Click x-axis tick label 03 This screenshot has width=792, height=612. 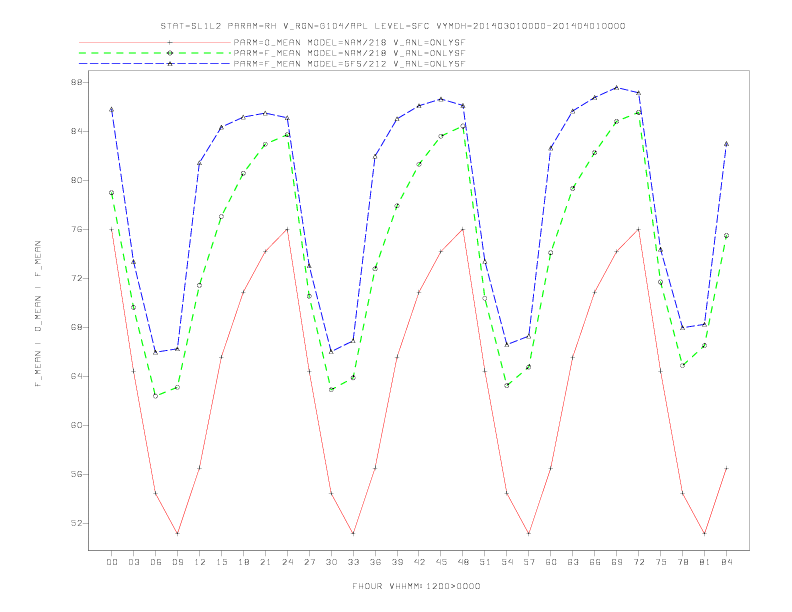tap(134, 562)
